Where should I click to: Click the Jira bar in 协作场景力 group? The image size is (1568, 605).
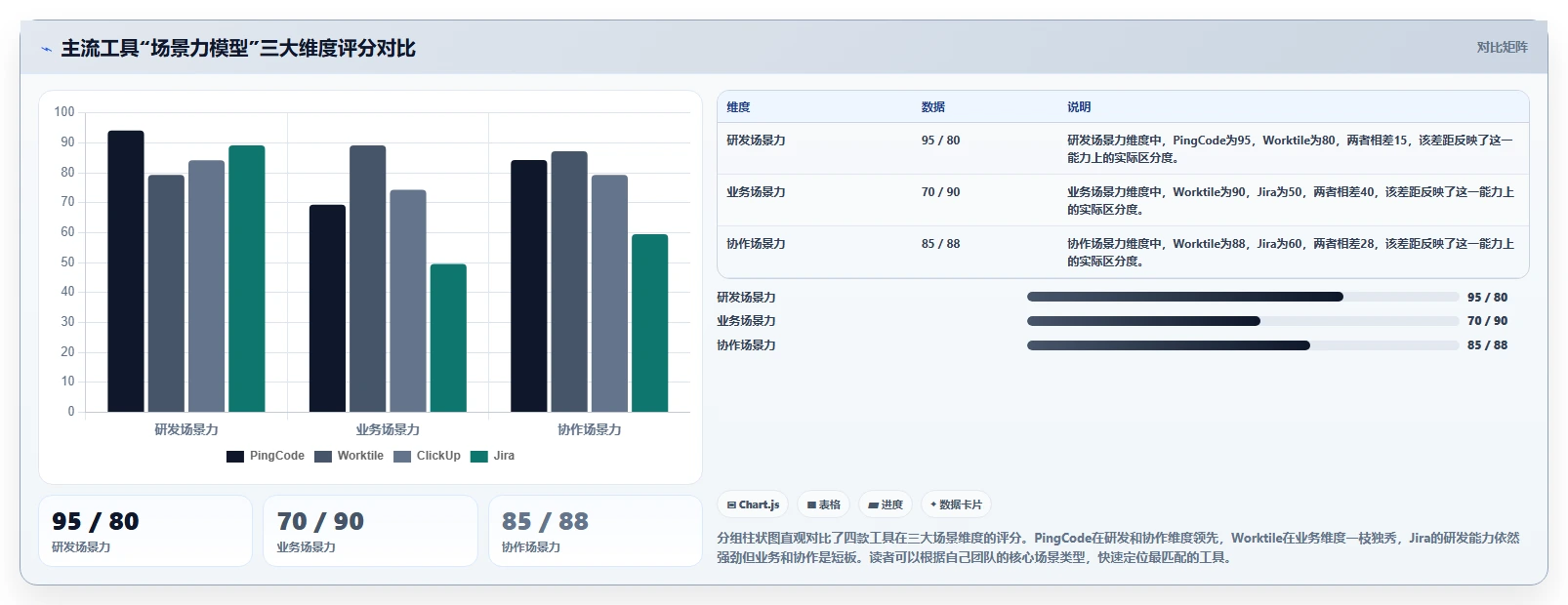click(650, 323)
